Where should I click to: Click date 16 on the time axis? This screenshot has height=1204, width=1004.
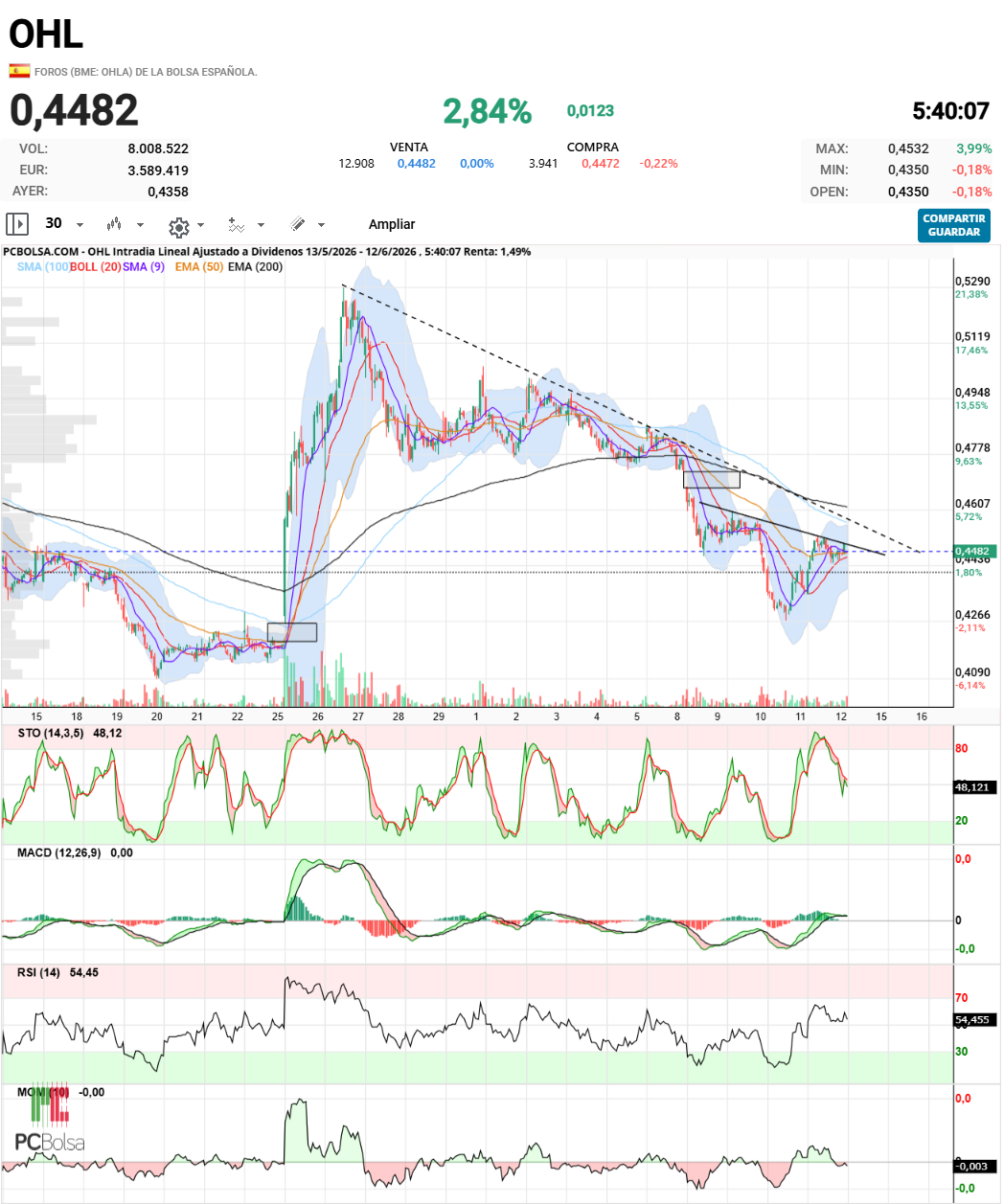(922, 716)
